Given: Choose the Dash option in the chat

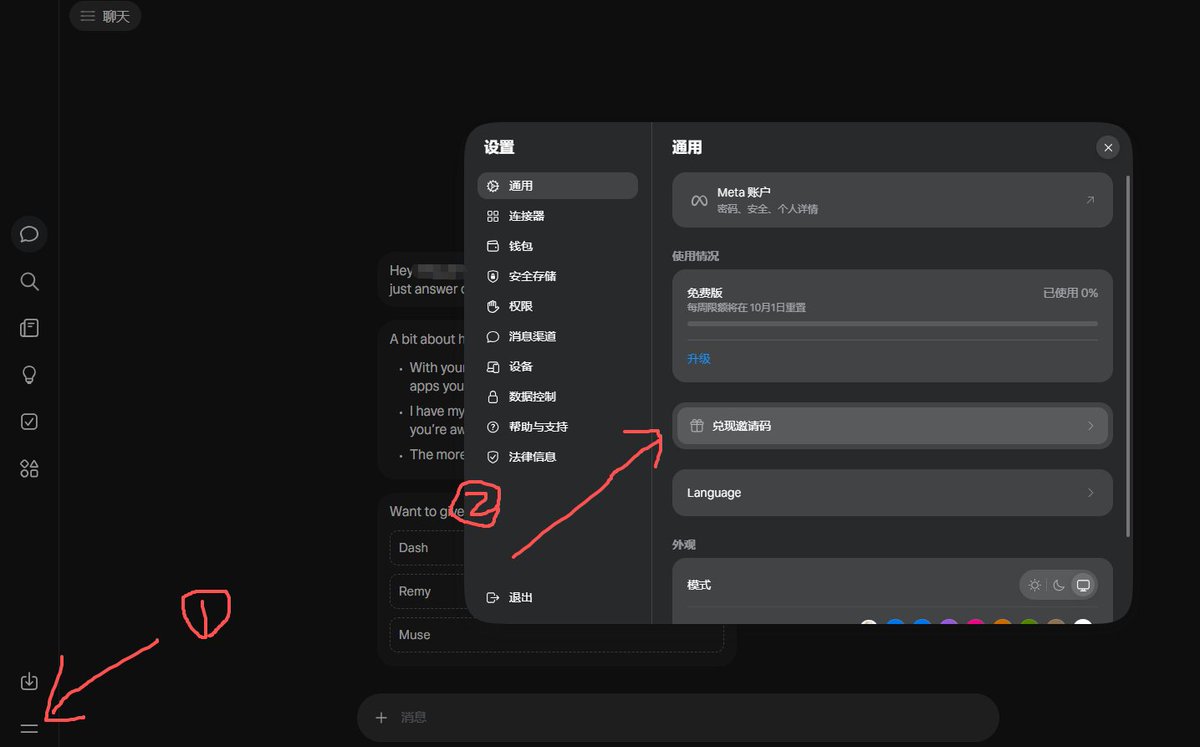Looking at the screenshot, I should [x=555, y=548].
